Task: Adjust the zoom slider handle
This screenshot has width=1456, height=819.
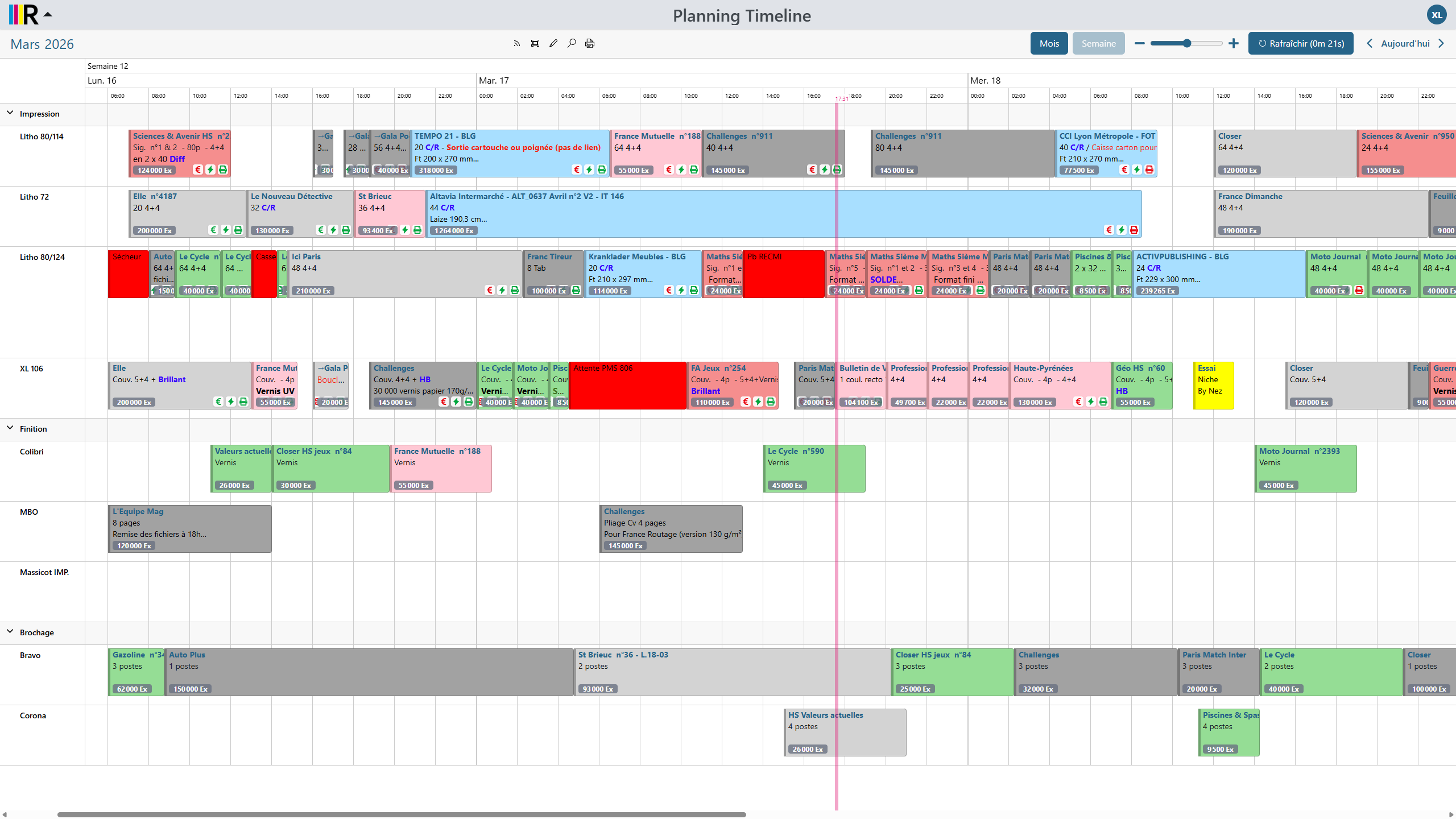Action: [1186, 43]
